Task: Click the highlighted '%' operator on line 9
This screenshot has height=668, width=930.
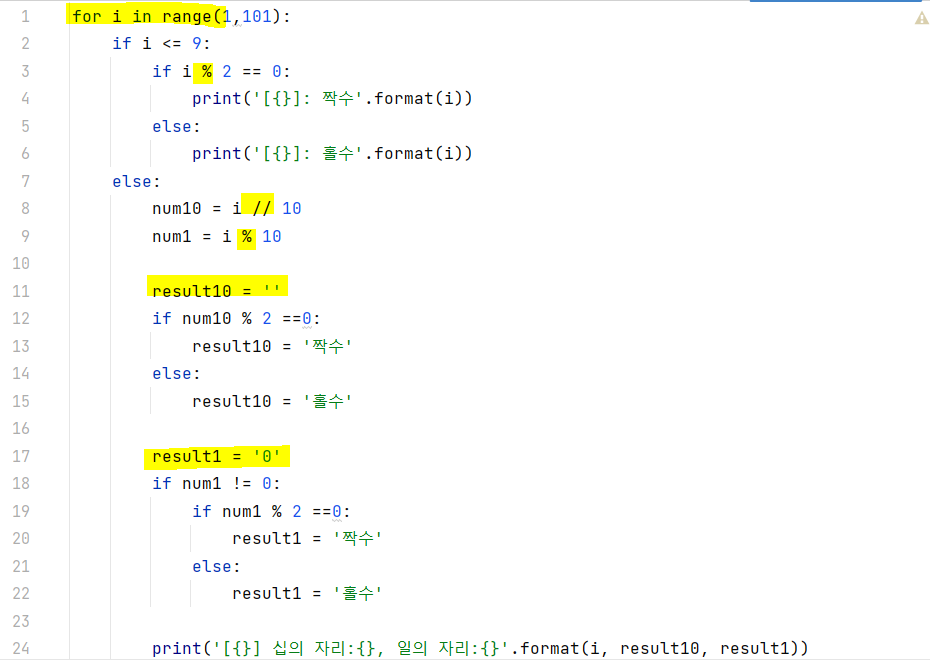Action: tap(247, 237)
